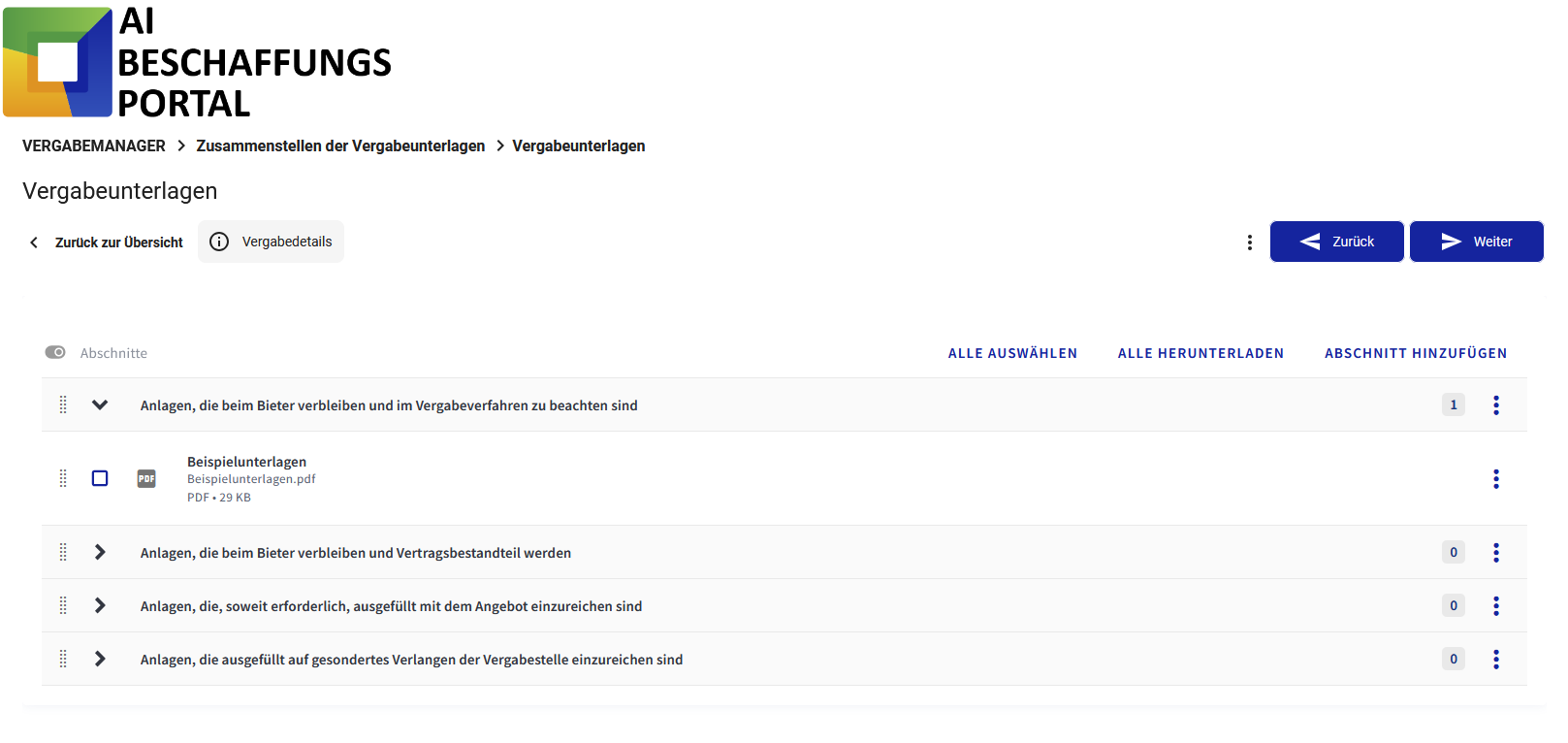Check the Beispielunterlagen checkbox
The height and width of the screenshot is (743, 1568).
[x=100, y=479]
